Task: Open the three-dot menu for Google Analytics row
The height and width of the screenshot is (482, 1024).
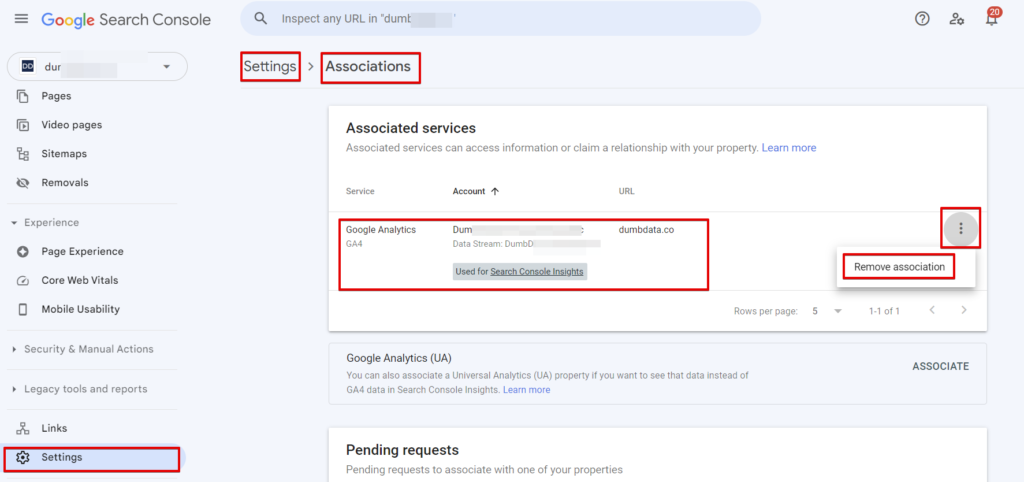Action: point(960,229)
